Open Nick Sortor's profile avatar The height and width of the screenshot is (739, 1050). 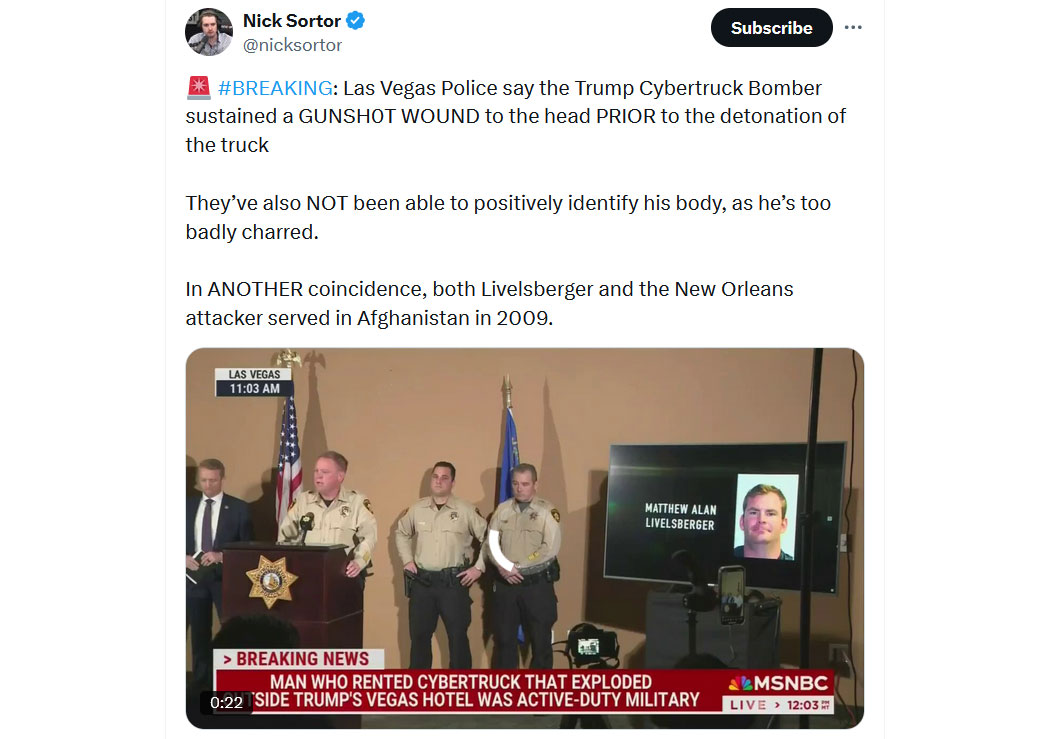209,31
